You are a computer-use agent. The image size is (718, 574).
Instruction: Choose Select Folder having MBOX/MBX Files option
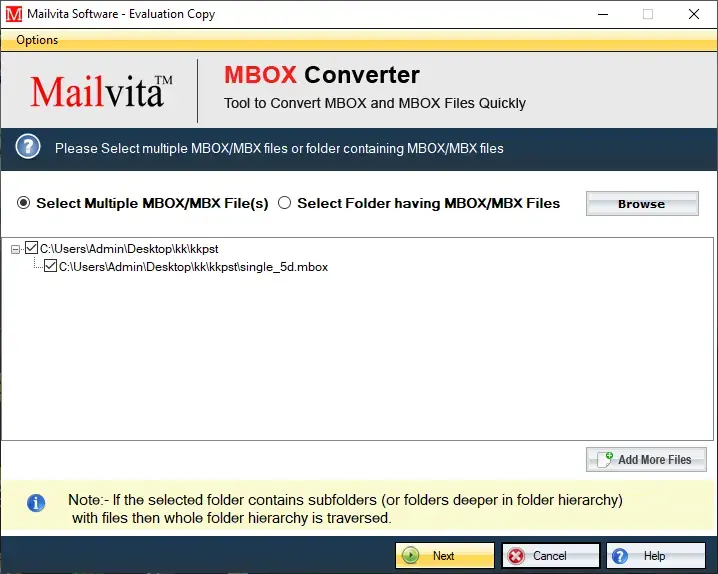[x=284, y=203]
